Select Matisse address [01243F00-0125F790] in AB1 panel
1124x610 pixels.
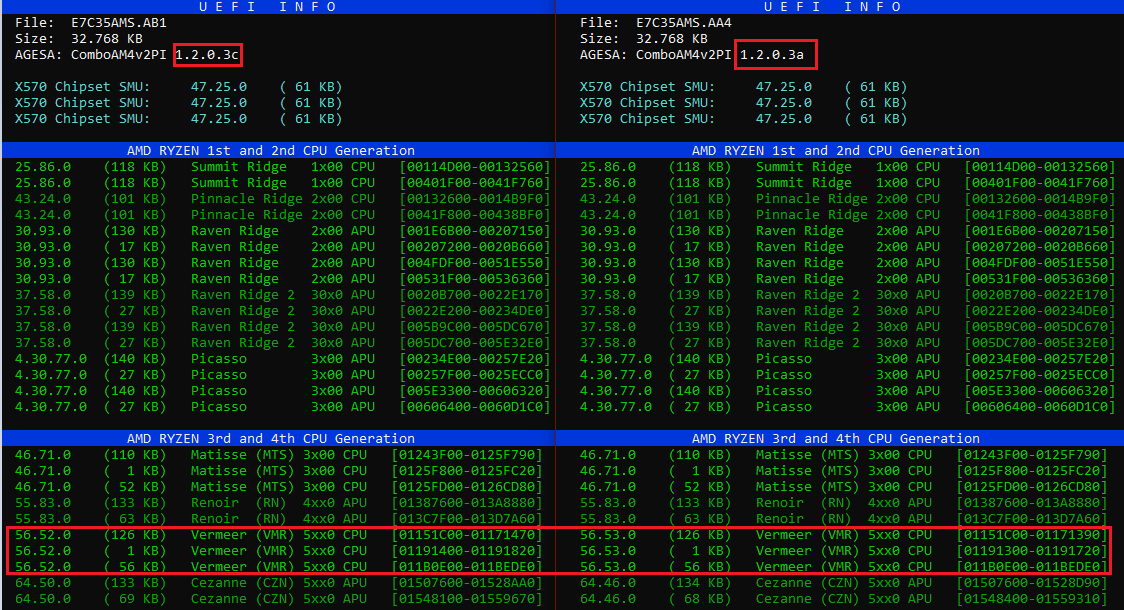(x=467, y=454)
